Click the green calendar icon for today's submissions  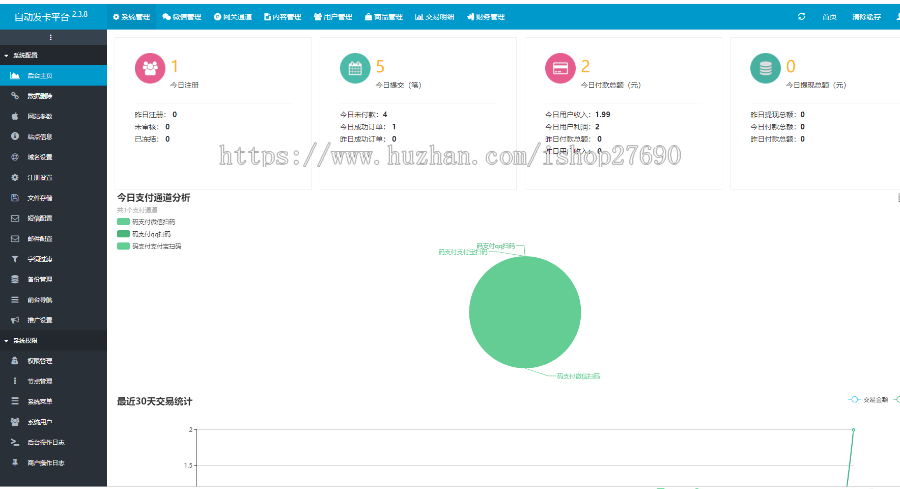(355, 68)
